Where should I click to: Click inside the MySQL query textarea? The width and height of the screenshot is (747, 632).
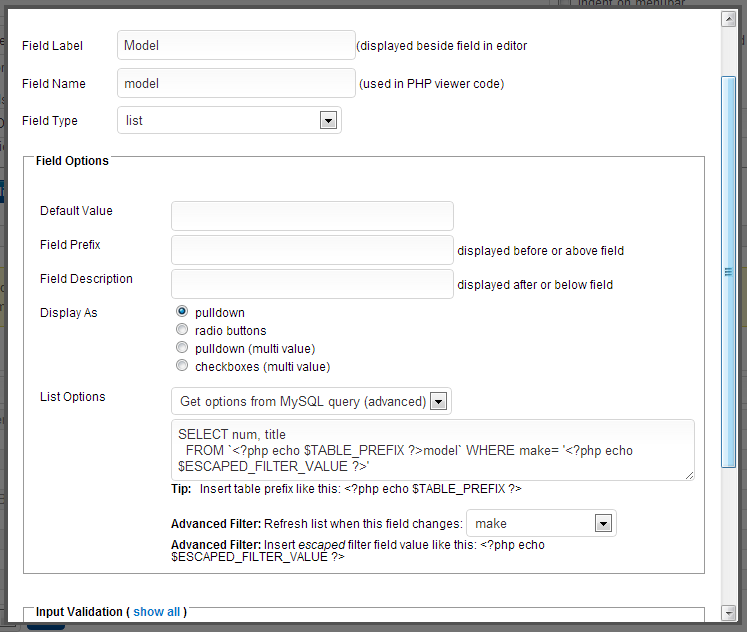pos(432,450)
